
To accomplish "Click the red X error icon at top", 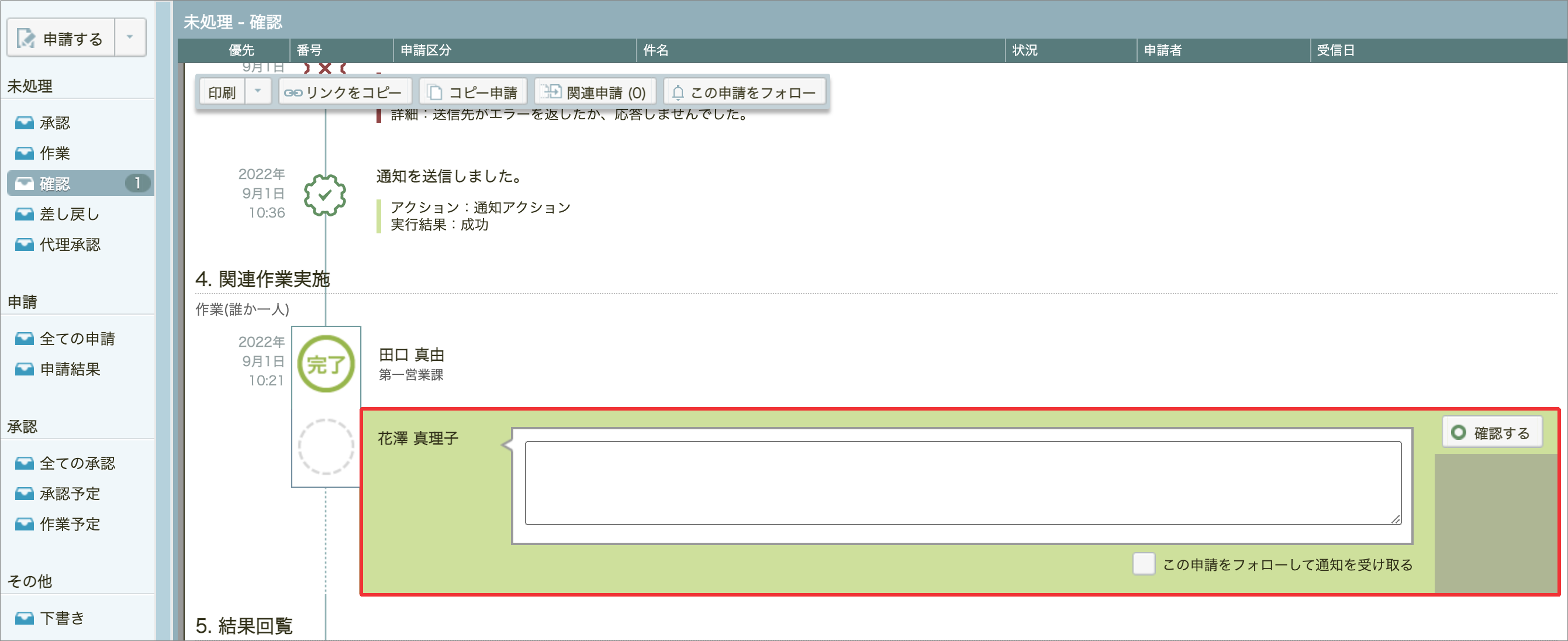I will pyautogui.click(x=325, y=68).
